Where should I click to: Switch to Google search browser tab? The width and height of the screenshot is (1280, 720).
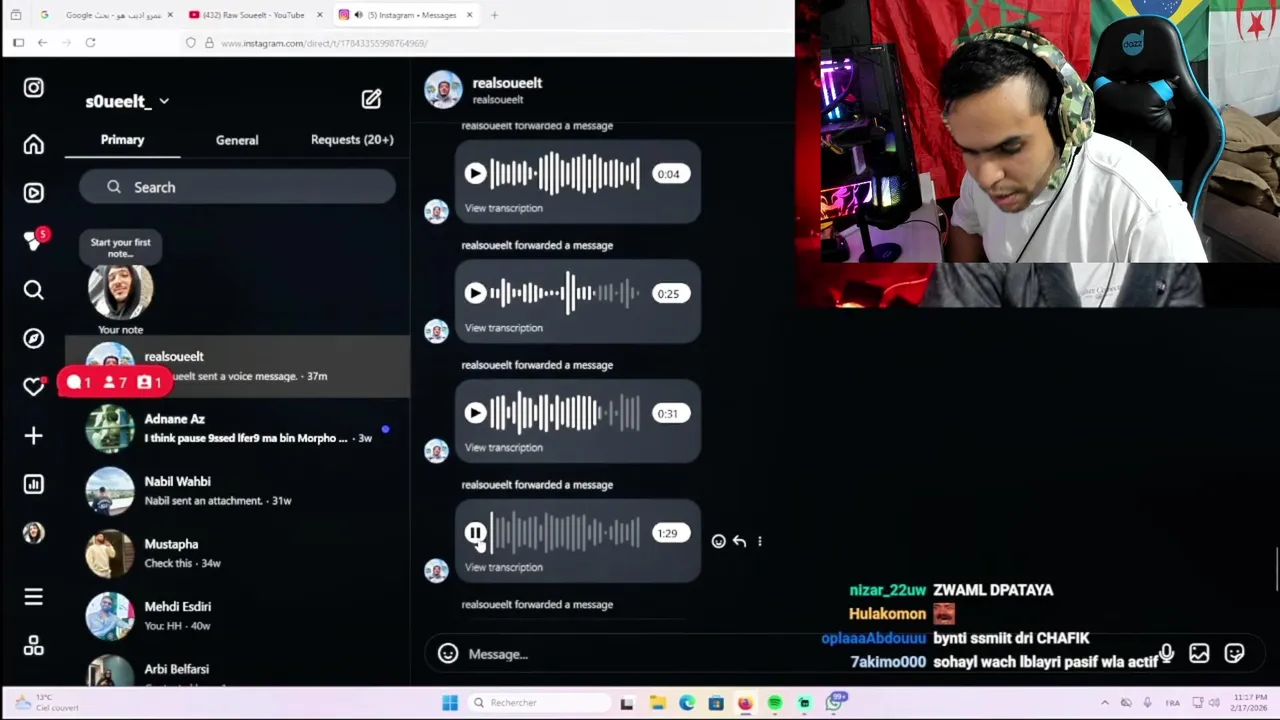[x=105, y=15]
